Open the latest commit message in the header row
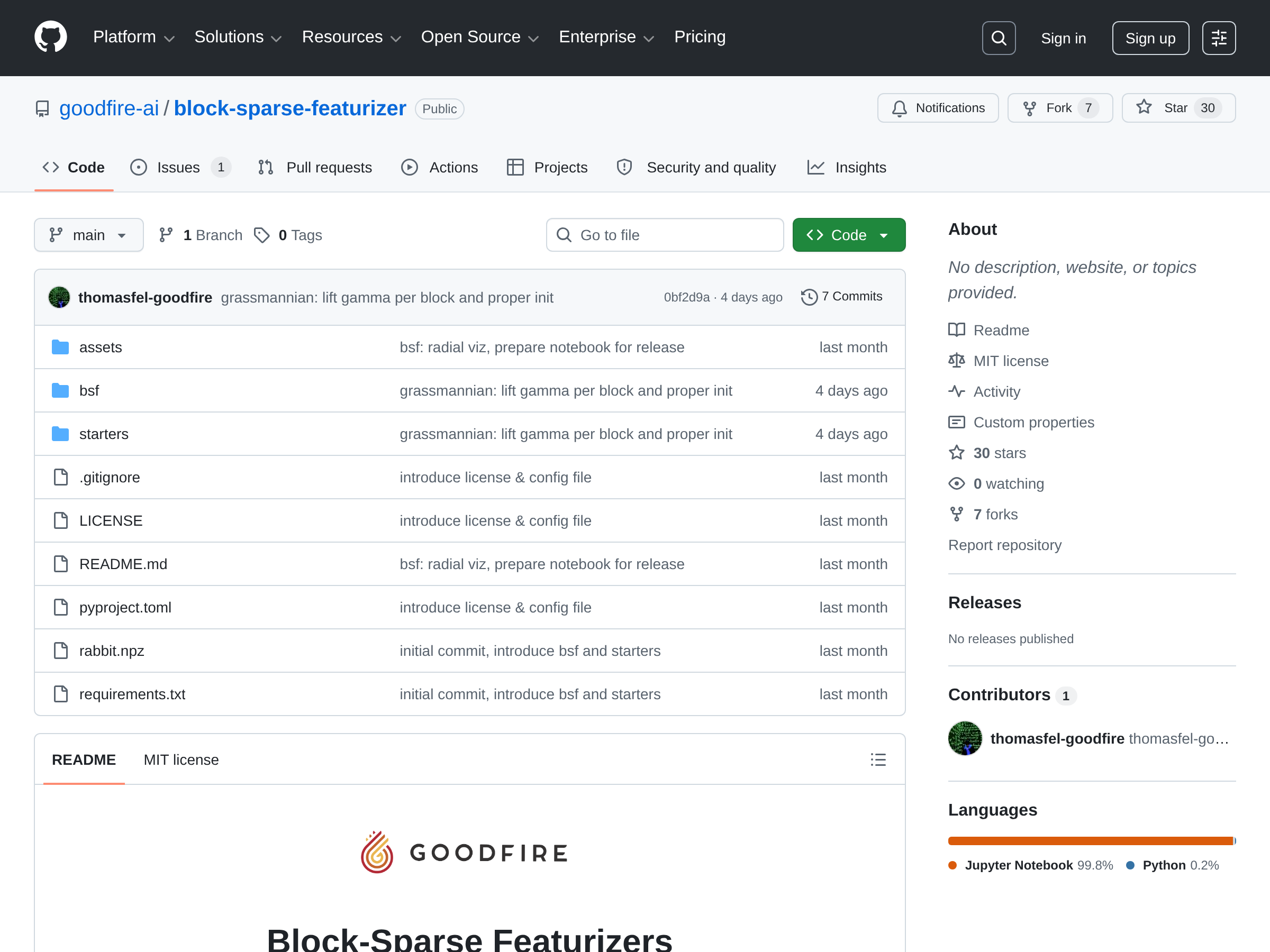The width and height of the screenshot is (1270, 952). pyautogui.click(x=387, y=297)
